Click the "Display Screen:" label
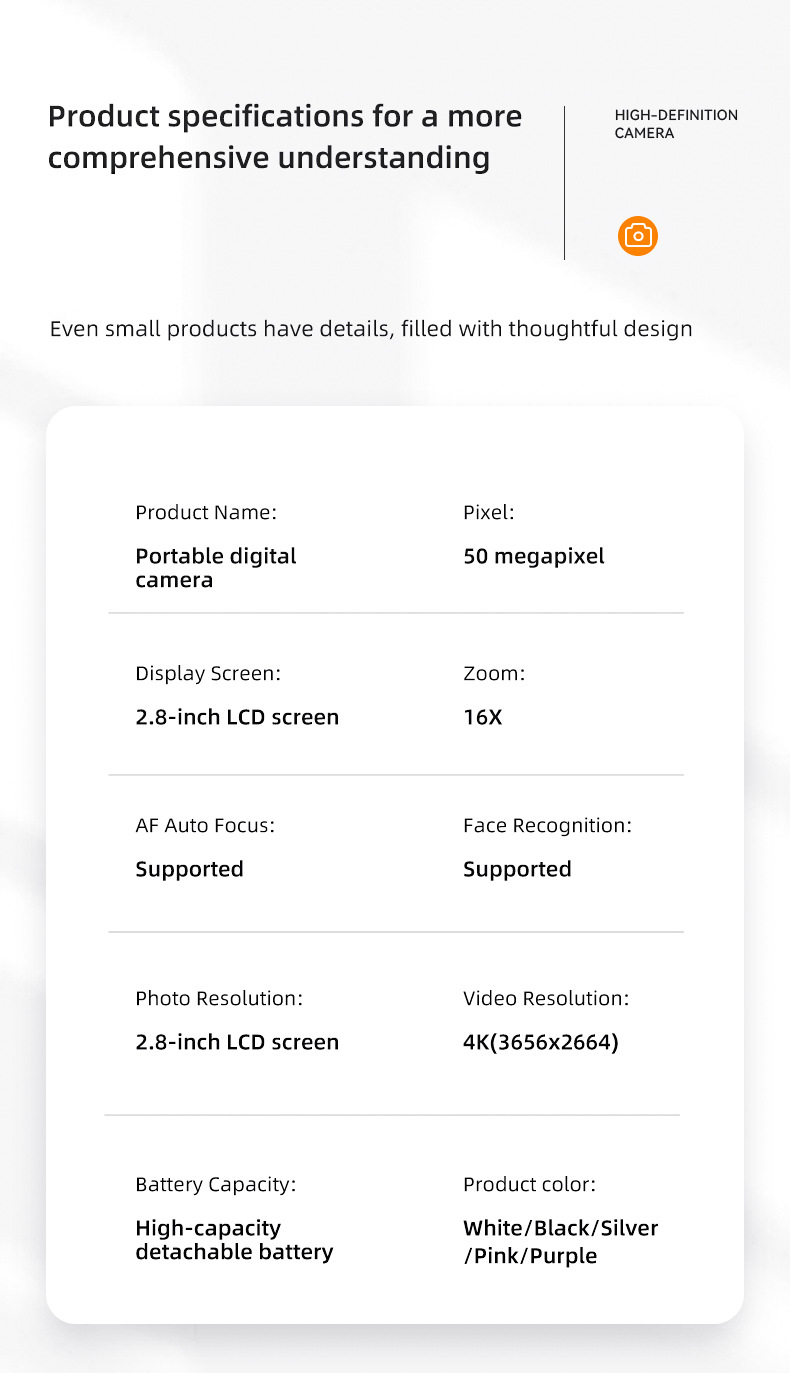The image size is (790, 1373). (x=208, y=674)
